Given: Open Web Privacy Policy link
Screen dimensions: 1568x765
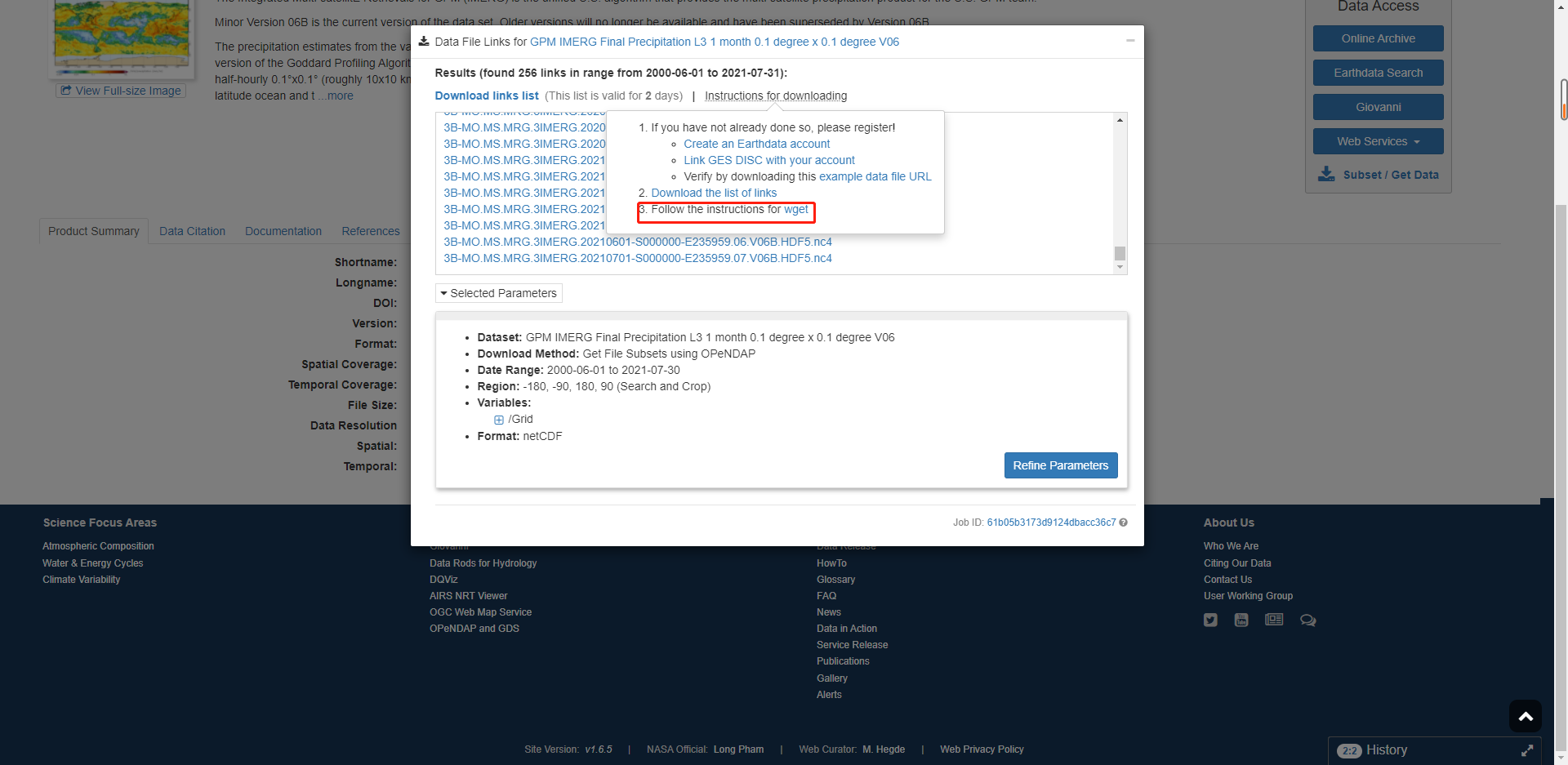Looking at the screenshot, I should pyautogui.click(x=982, y=749).
